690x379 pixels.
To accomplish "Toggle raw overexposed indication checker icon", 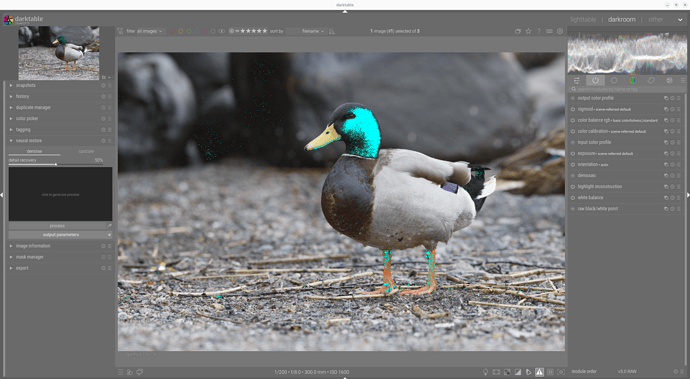I will click(x=507, y=372).
